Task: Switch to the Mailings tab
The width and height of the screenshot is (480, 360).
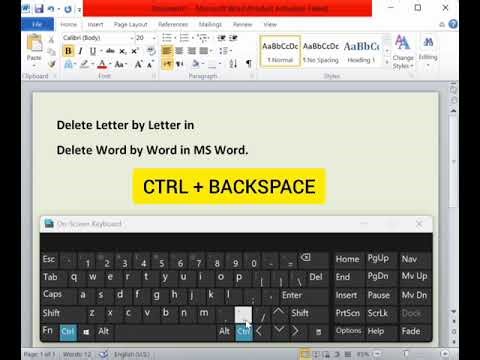Action: click(x=210, y=25)
